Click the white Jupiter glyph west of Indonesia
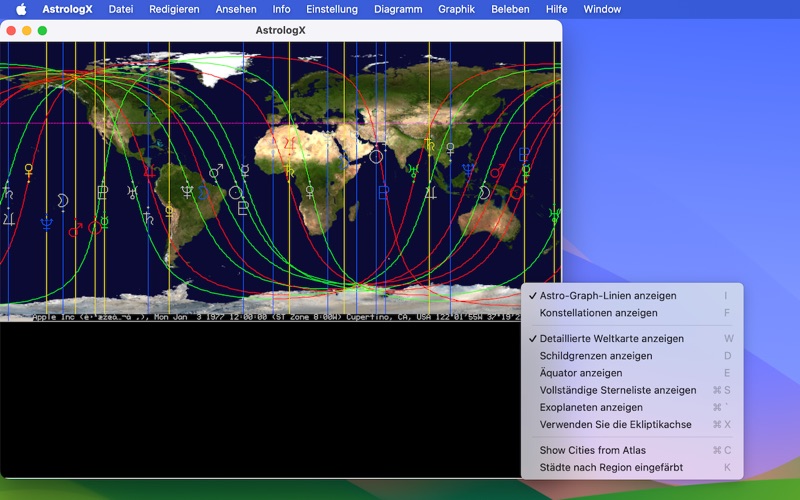The height and width of the screenshot is (500, 800). pyautogui.click(x=431, y=192)
